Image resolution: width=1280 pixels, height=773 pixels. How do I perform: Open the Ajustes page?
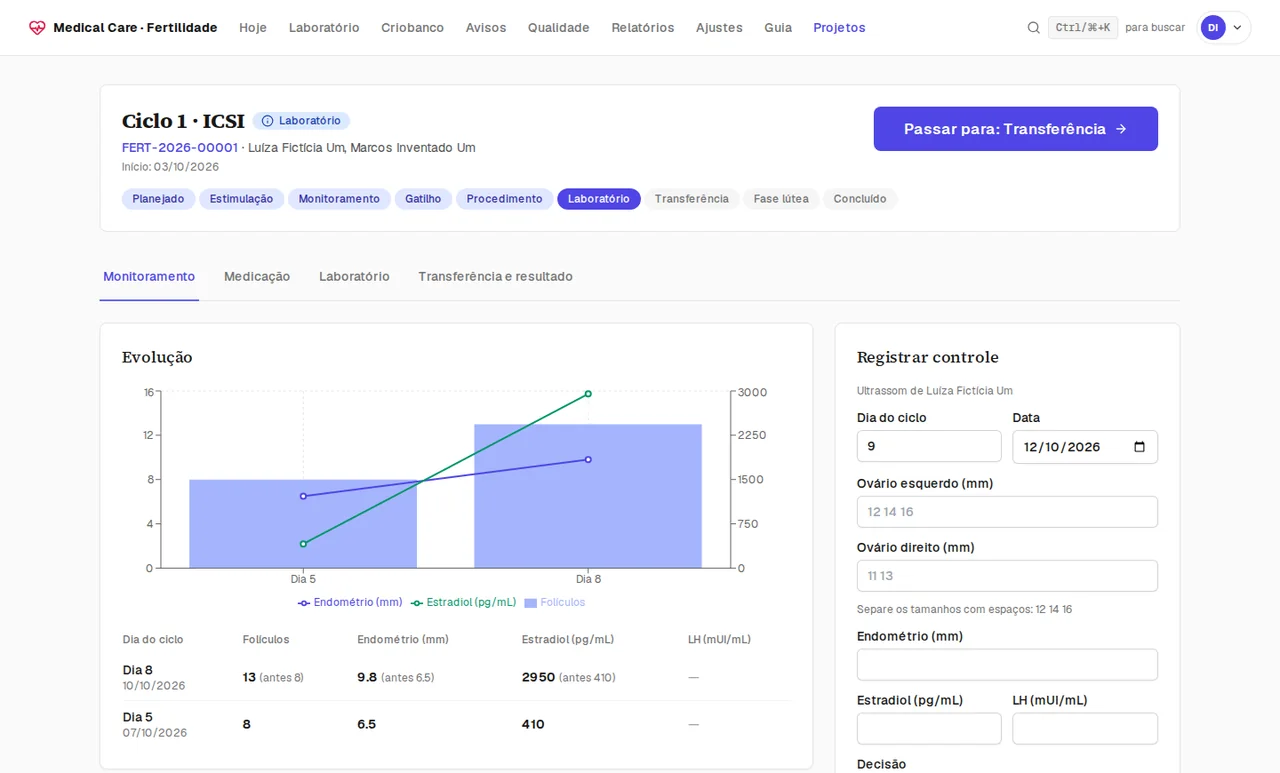click(719, 28)
